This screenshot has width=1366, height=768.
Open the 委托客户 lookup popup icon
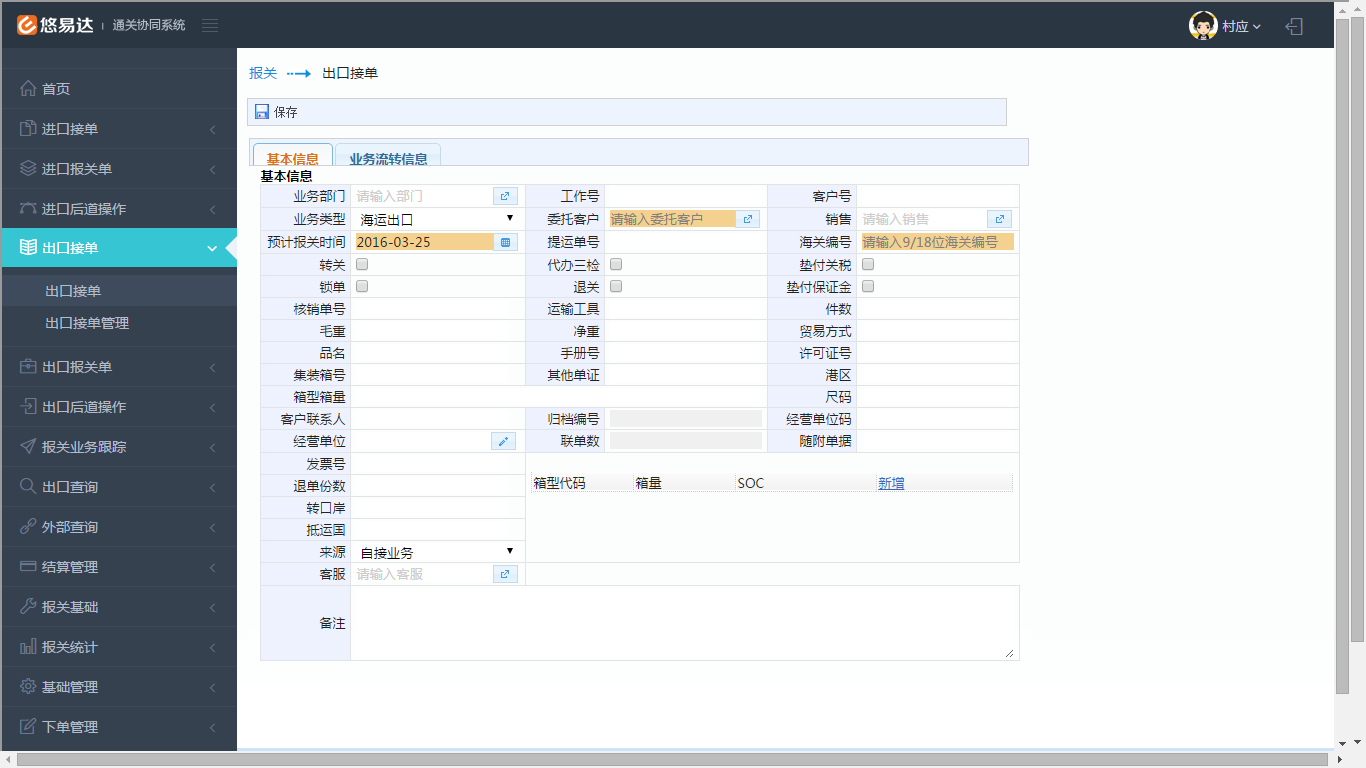748,218
